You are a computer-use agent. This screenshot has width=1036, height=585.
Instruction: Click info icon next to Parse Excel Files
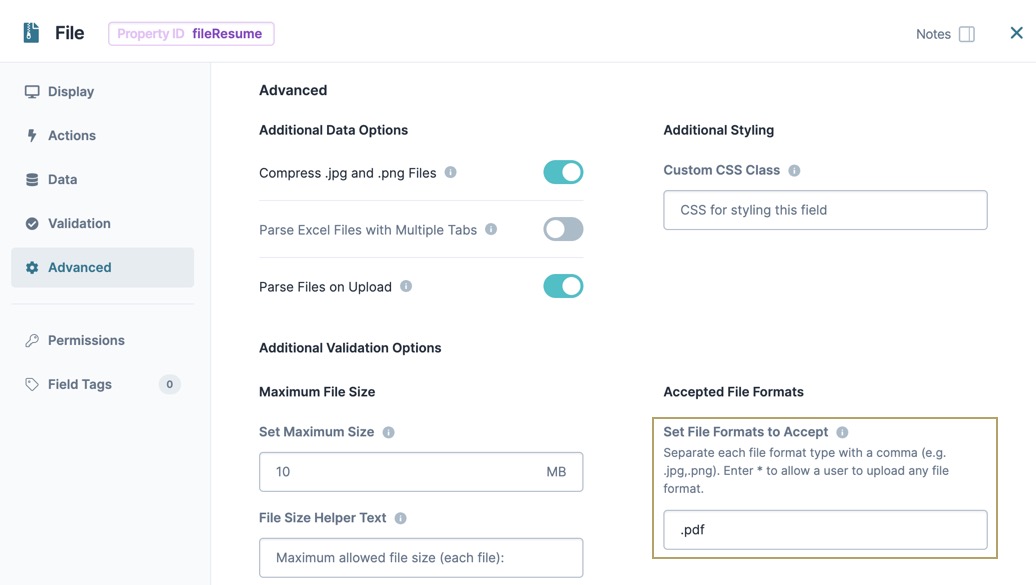coord(491,229)
